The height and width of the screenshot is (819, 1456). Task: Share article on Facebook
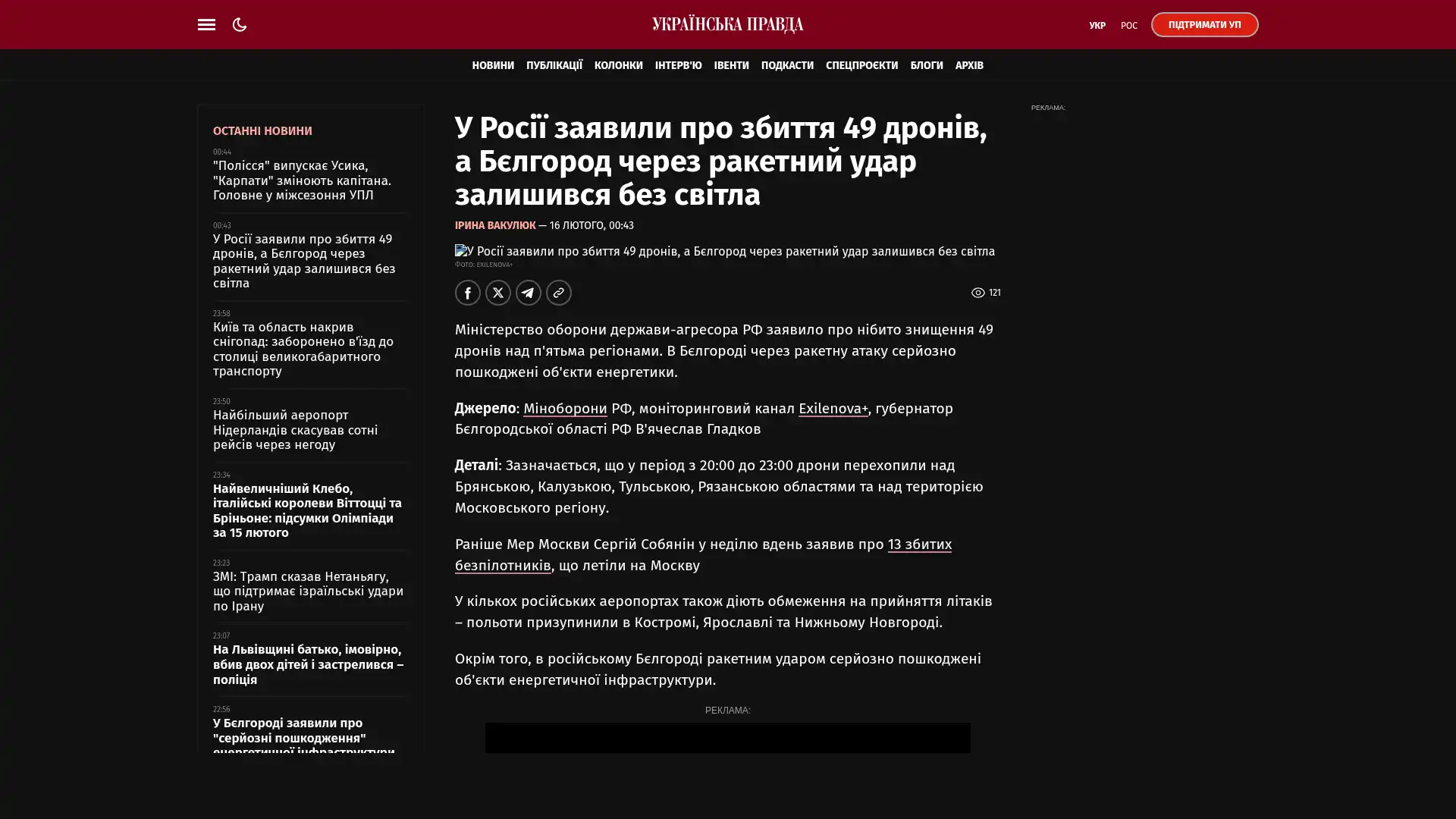tap(468, 293)
